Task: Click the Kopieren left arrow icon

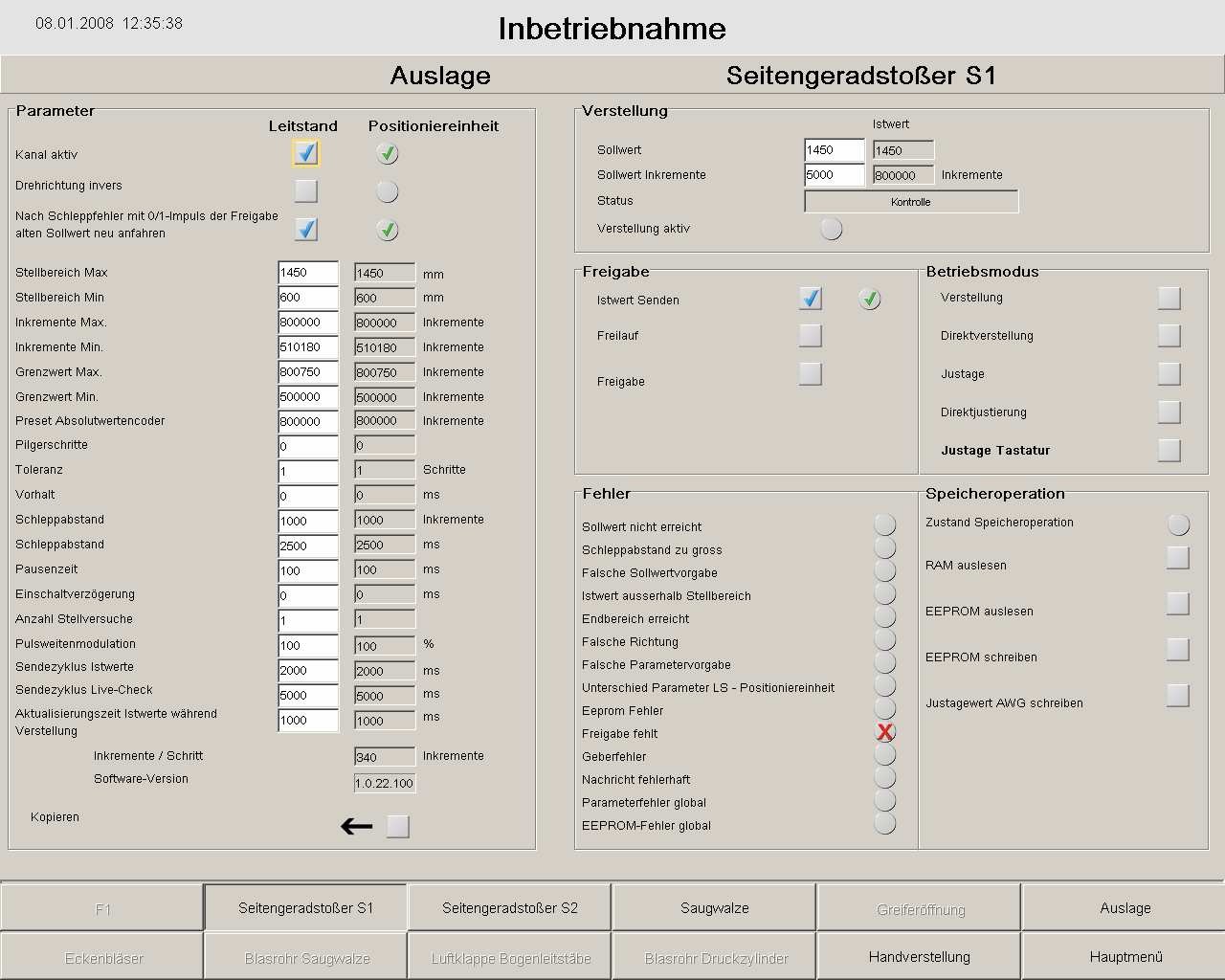Action: 356,826
